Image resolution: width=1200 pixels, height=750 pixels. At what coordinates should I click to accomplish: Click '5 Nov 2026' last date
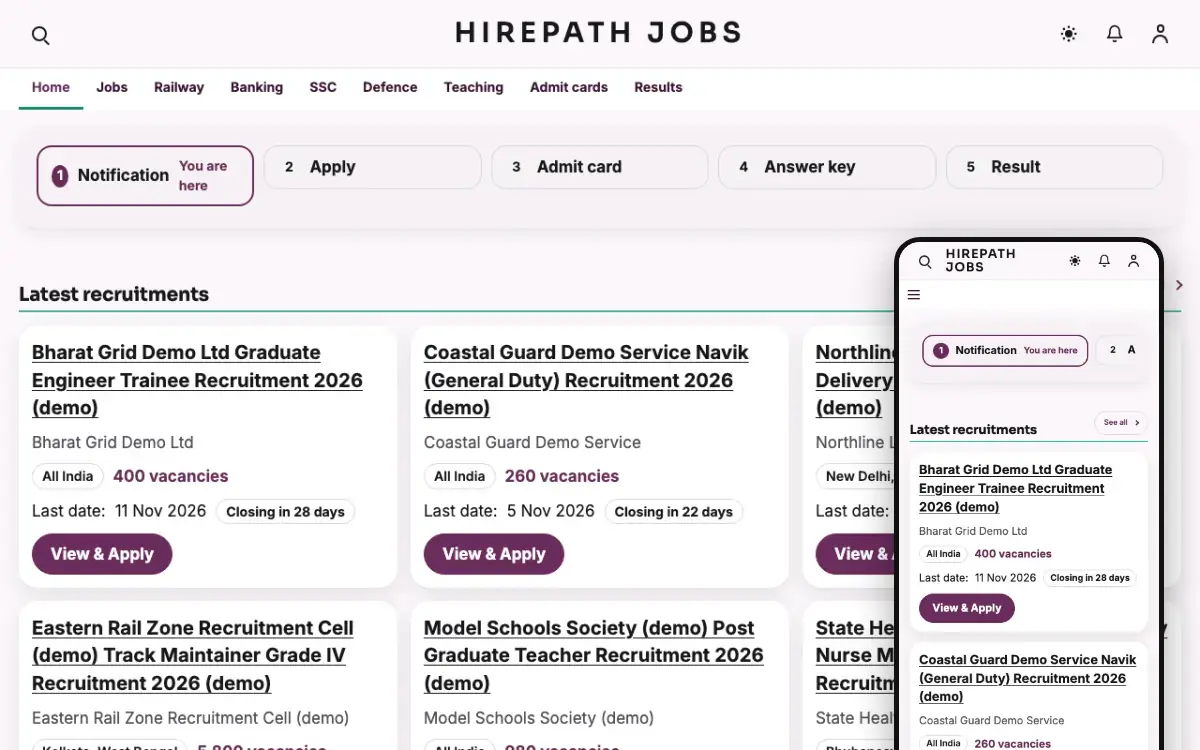pyautogui.click(x=551, y=511)
